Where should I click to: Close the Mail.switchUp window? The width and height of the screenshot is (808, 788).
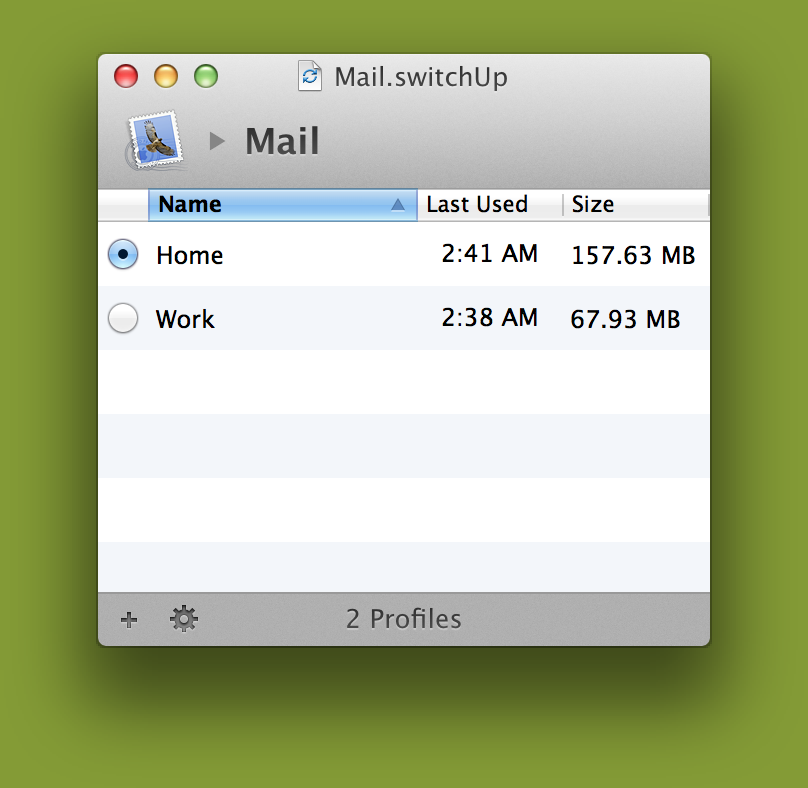tap(126, 76)
